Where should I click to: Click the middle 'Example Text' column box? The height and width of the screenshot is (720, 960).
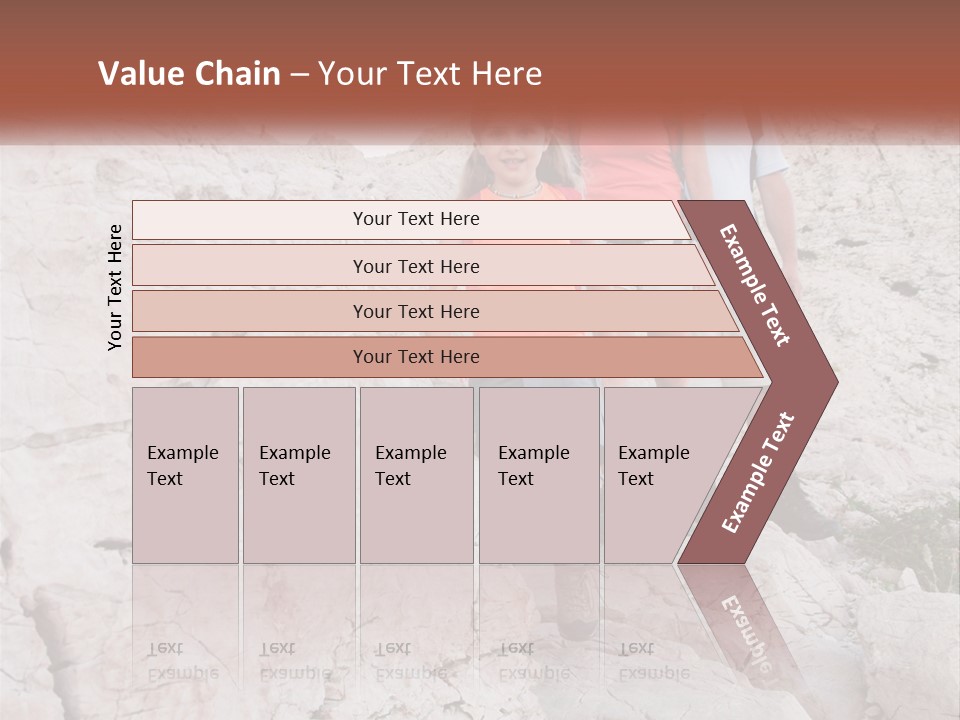pyautogui.click(x=417, y=475)
